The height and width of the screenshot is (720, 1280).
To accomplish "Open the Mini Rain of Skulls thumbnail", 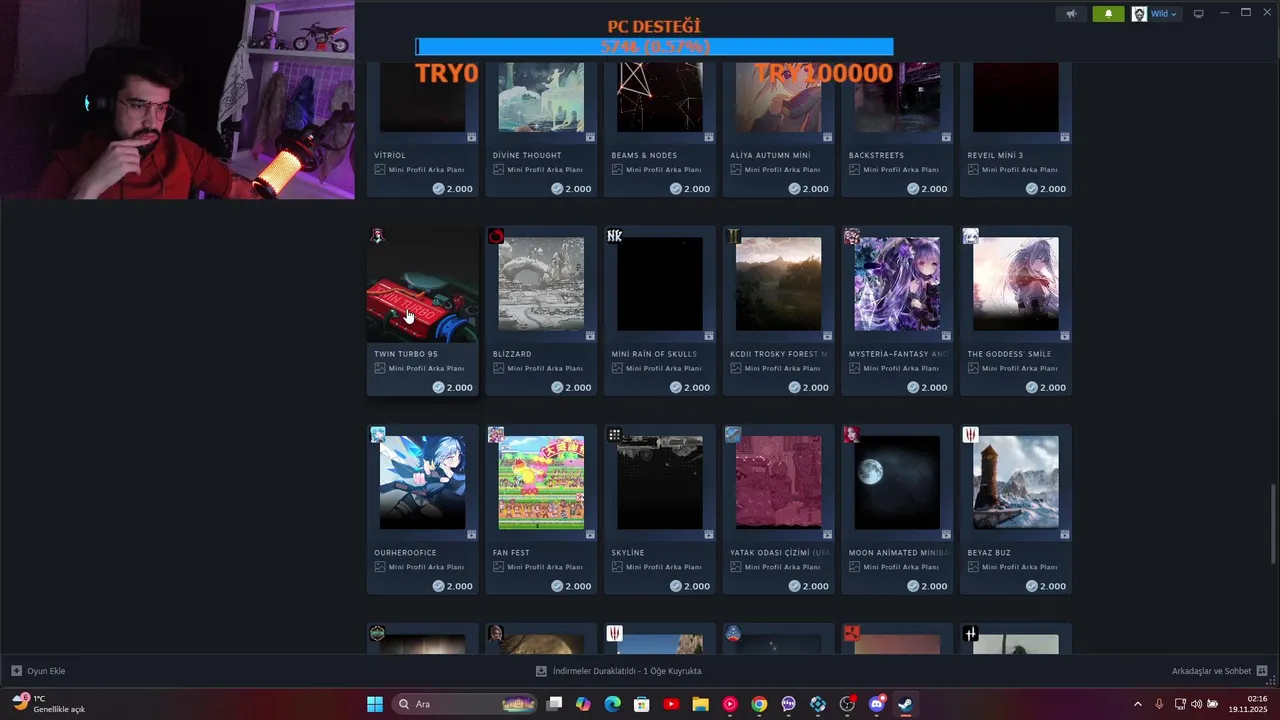I will 660,284.
